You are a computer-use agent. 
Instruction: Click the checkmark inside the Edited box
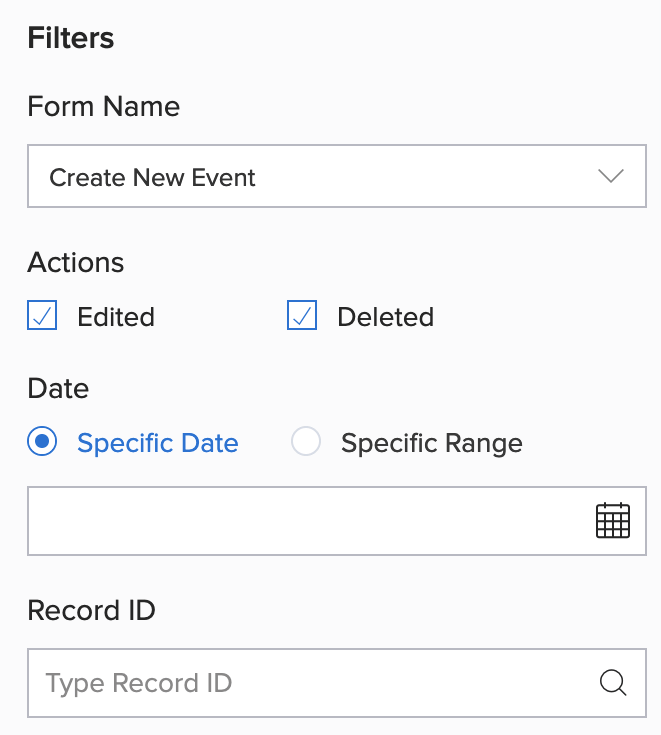tap(42, 317)
